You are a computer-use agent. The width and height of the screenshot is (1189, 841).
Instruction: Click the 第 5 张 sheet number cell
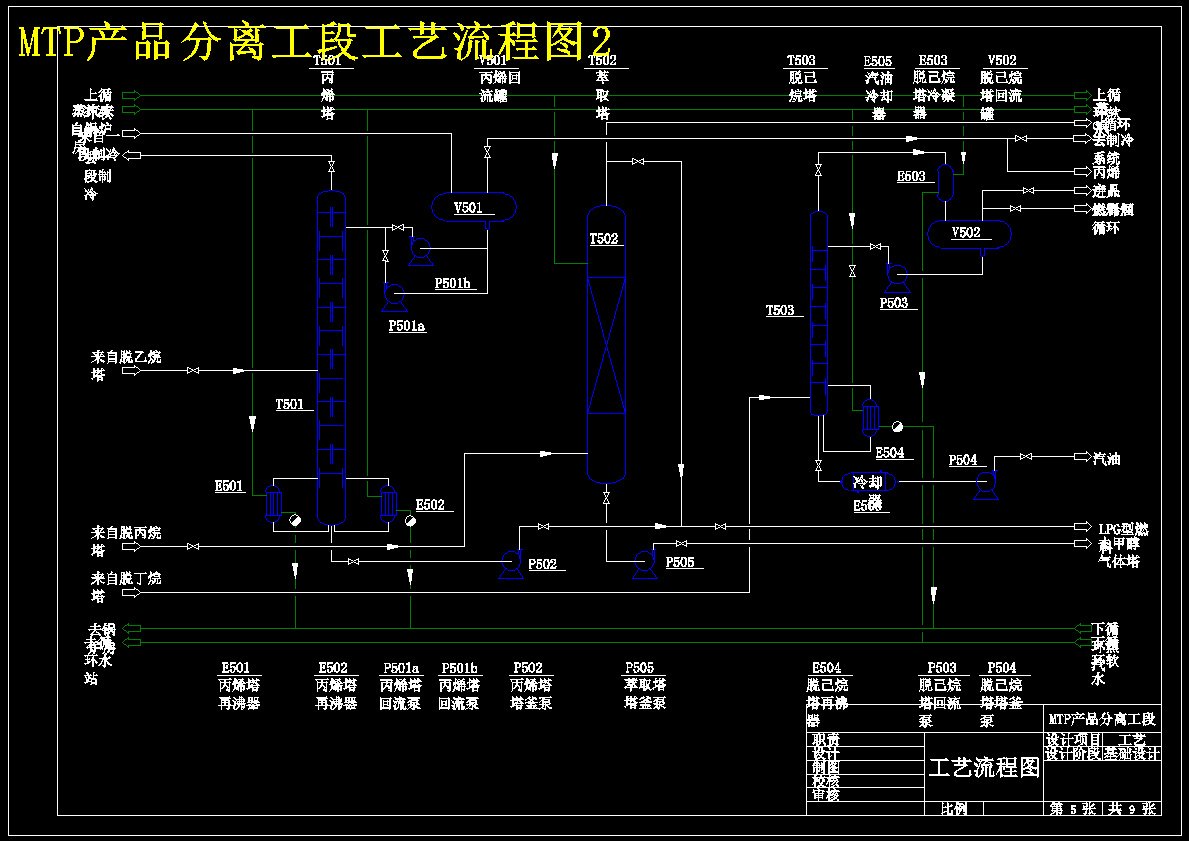(x=1073, y=808)
